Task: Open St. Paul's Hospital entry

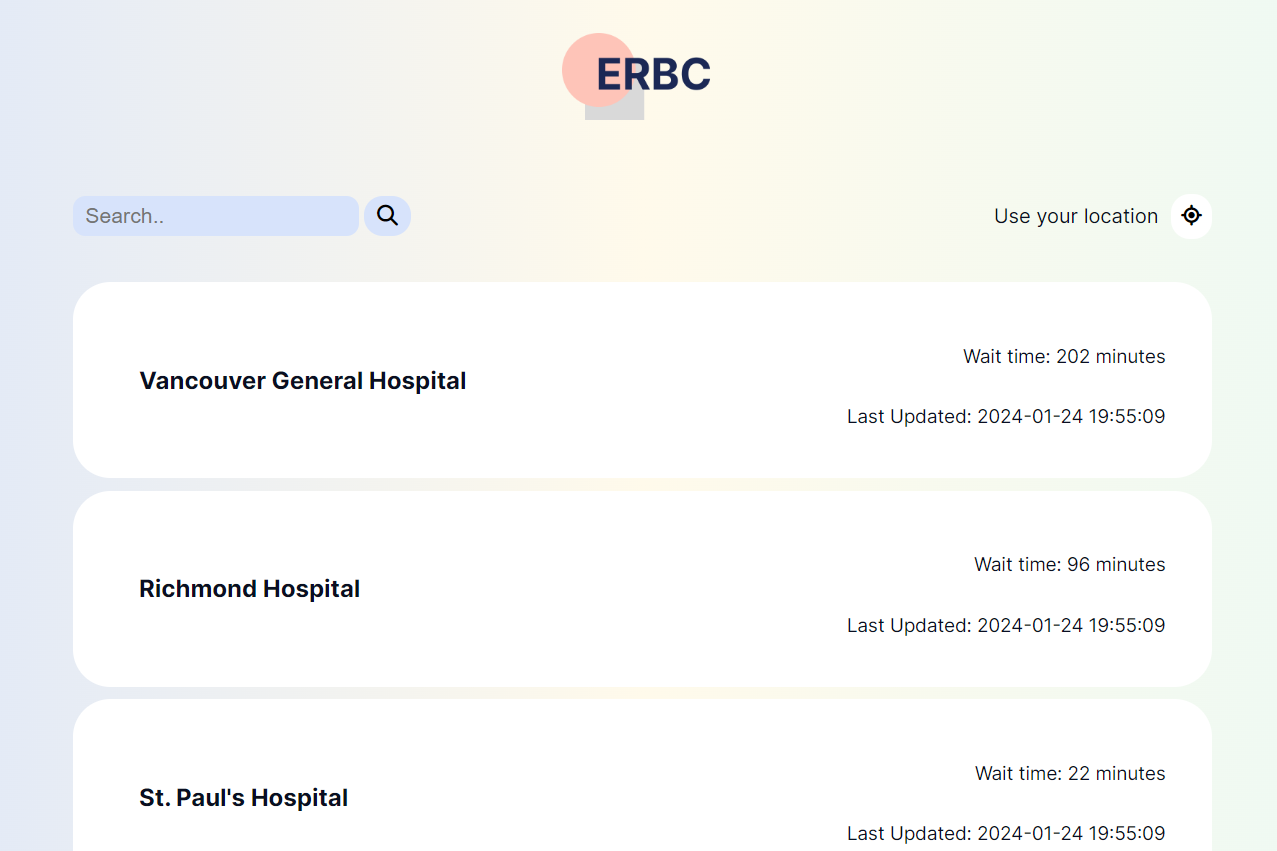Action: click(244, 798)
